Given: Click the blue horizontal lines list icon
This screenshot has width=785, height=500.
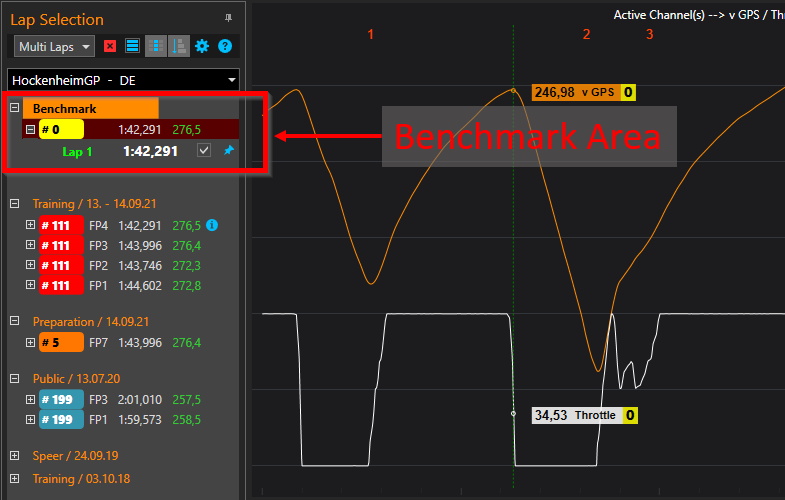Looking at the screenshot, I should (x=132, y=46).
